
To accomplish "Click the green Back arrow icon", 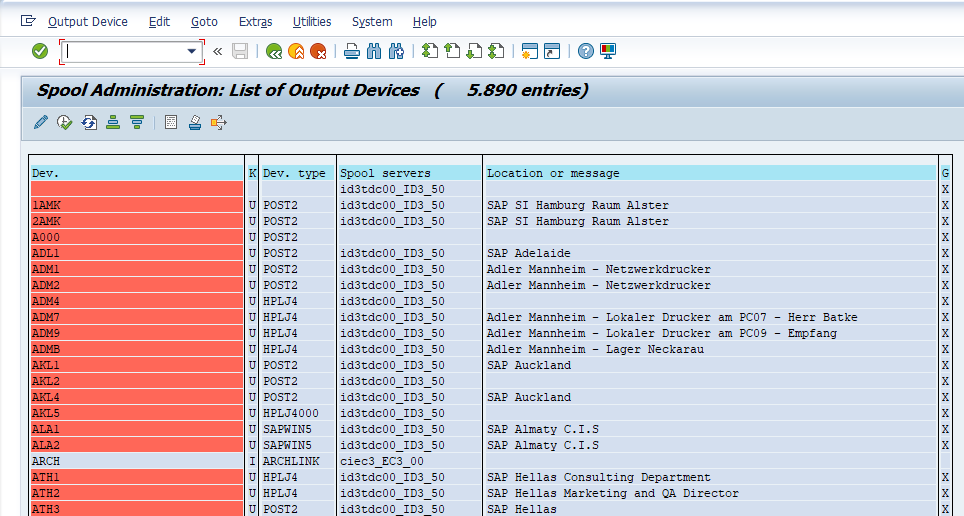I will pos(274,51).
